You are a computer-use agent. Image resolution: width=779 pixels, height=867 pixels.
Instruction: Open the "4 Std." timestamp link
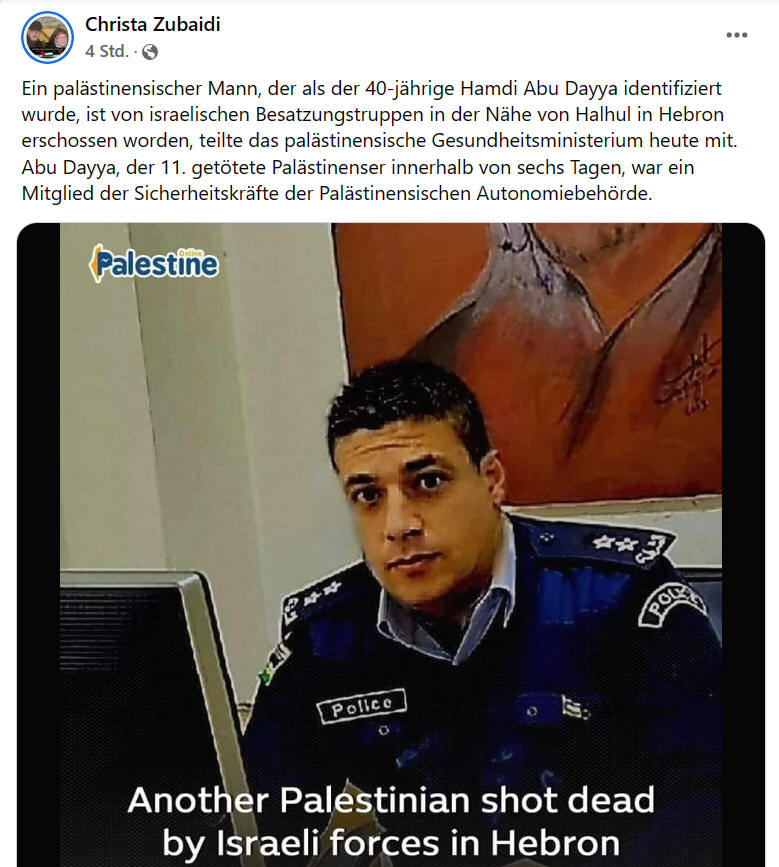107,51
